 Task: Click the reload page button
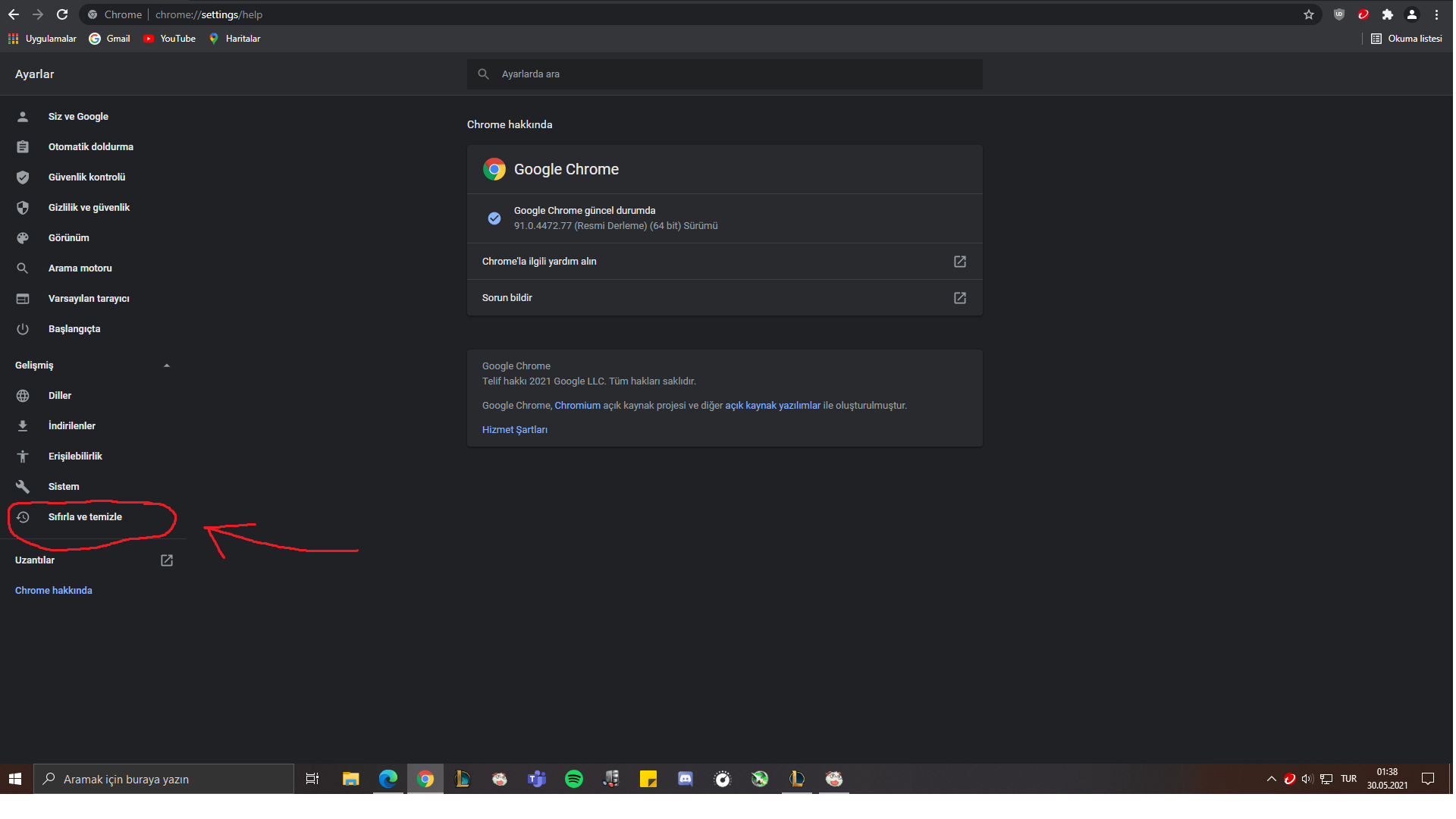pyautogui.click(x=62, y=14)
